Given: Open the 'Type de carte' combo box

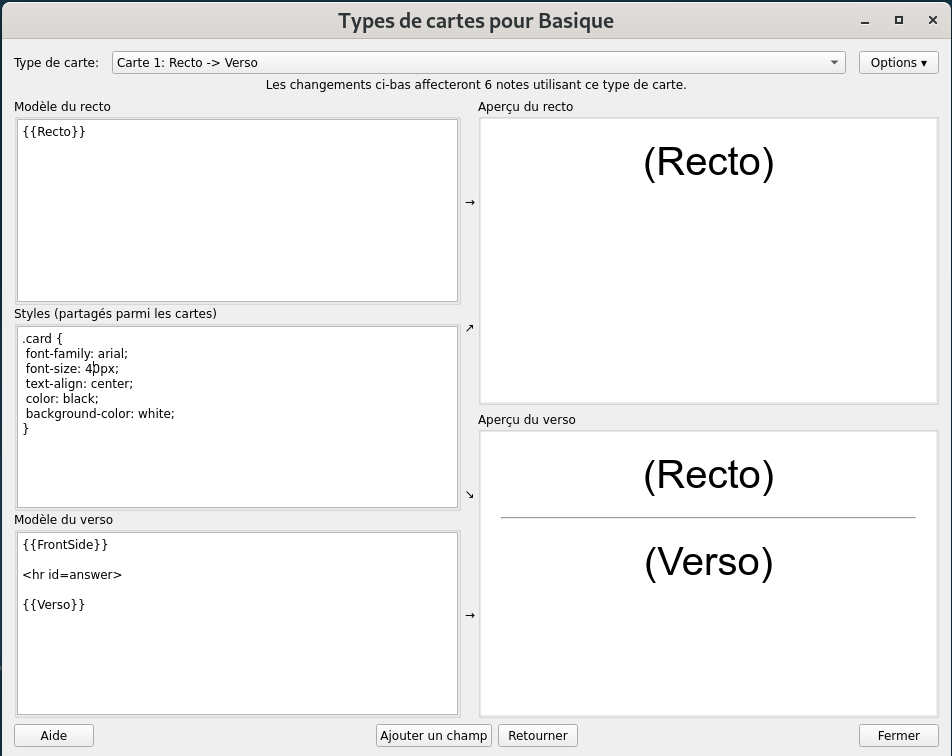Looking at the screenshot, I should (478, 62).
